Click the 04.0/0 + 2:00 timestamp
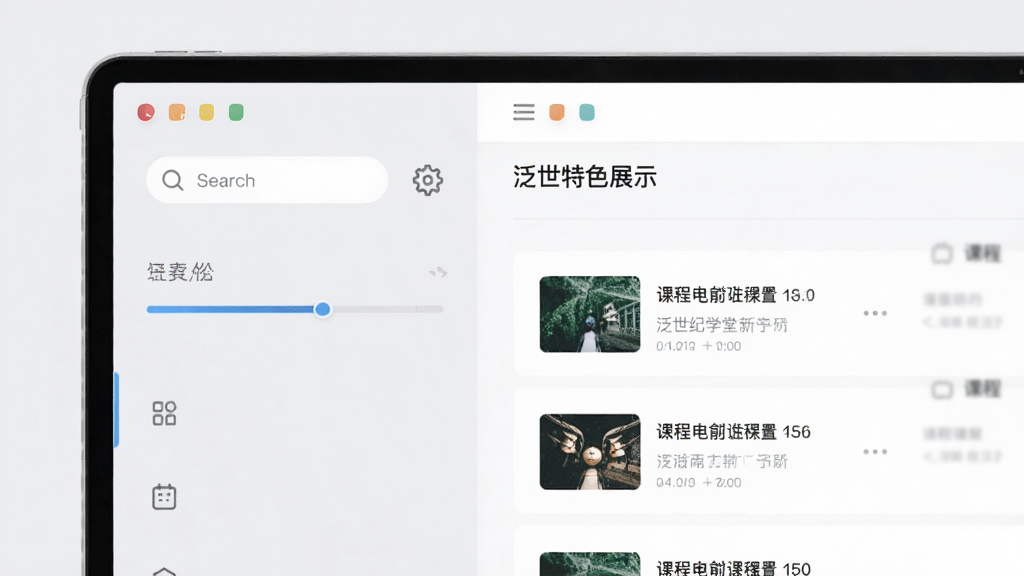This screenshot has width=1024, height=576. (x=699, y=483)
